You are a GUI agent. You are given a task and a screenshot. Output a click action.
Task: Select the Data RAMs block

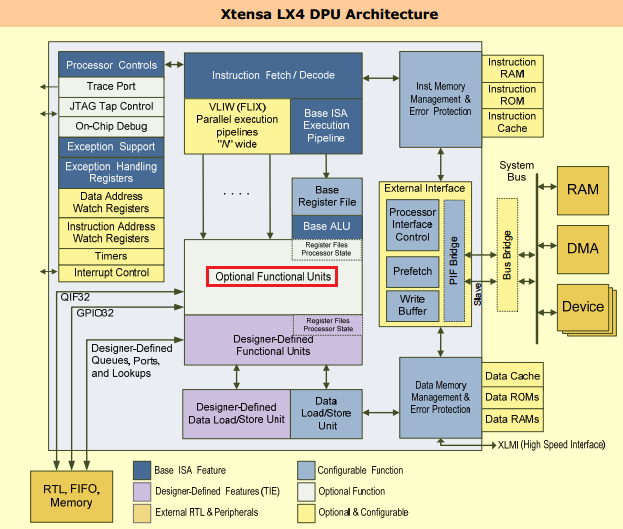[512, 420]
